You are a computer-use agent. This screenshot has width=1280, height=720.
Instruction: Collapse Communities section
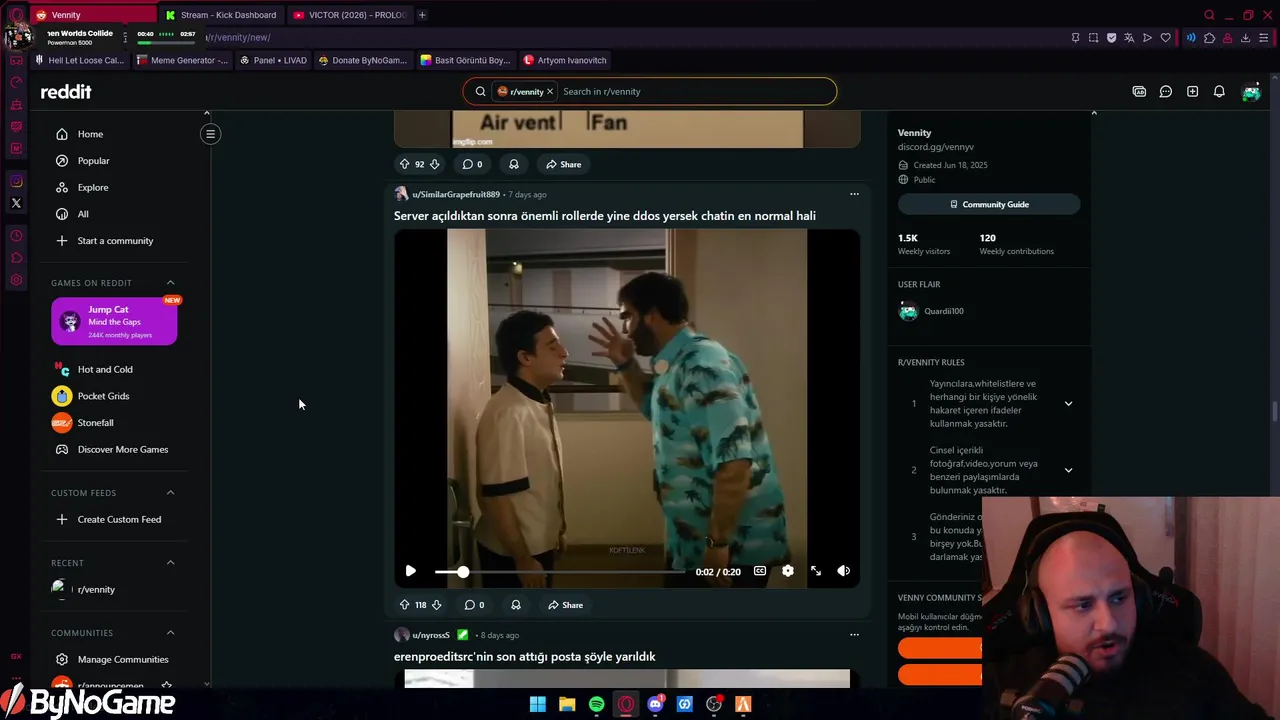[x=170, y=633]
